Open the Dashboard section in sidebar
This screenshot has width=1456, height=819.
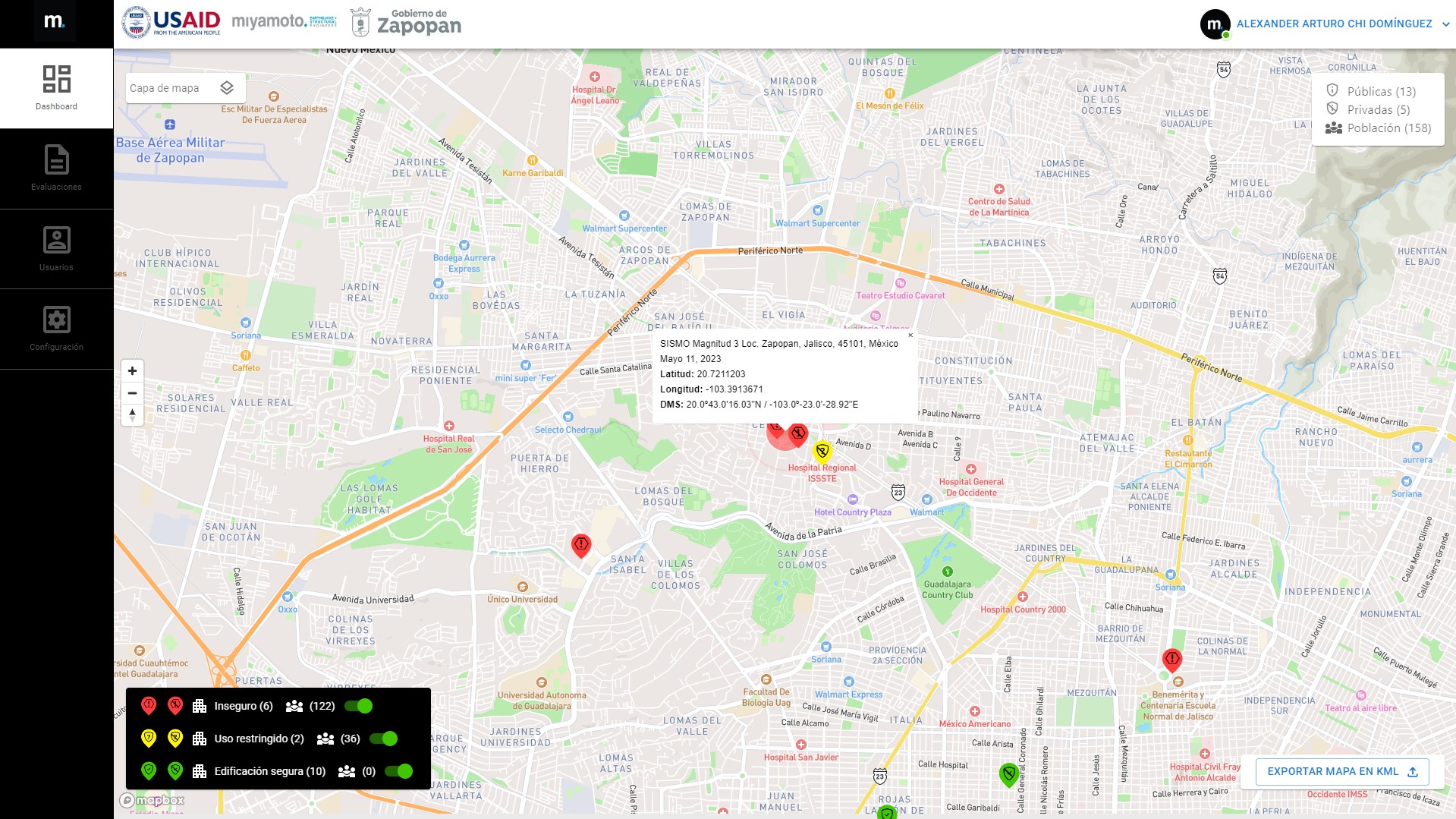tap(56, 88)
